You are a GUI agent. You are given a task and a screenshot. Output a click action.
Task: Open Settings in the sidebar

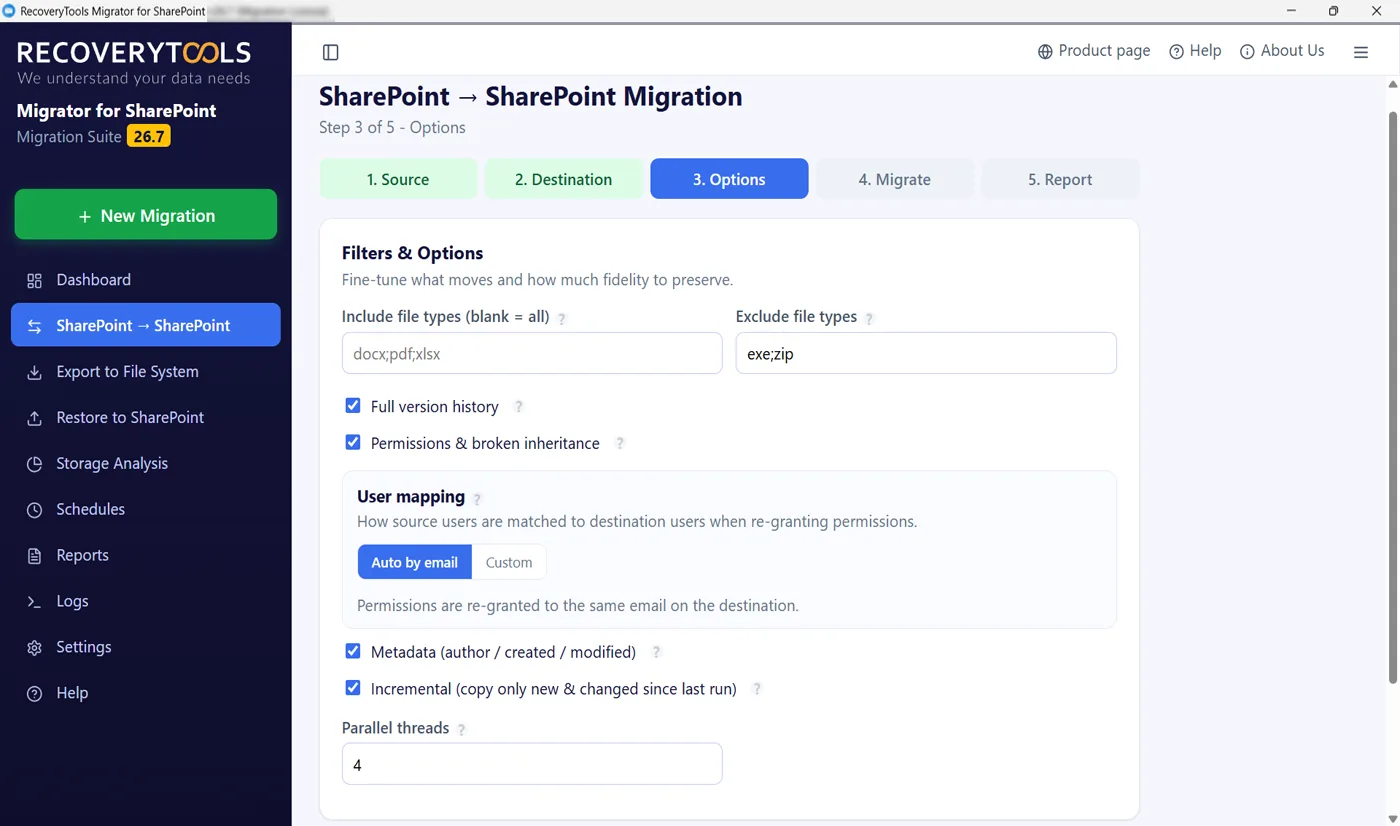(146, 648)
